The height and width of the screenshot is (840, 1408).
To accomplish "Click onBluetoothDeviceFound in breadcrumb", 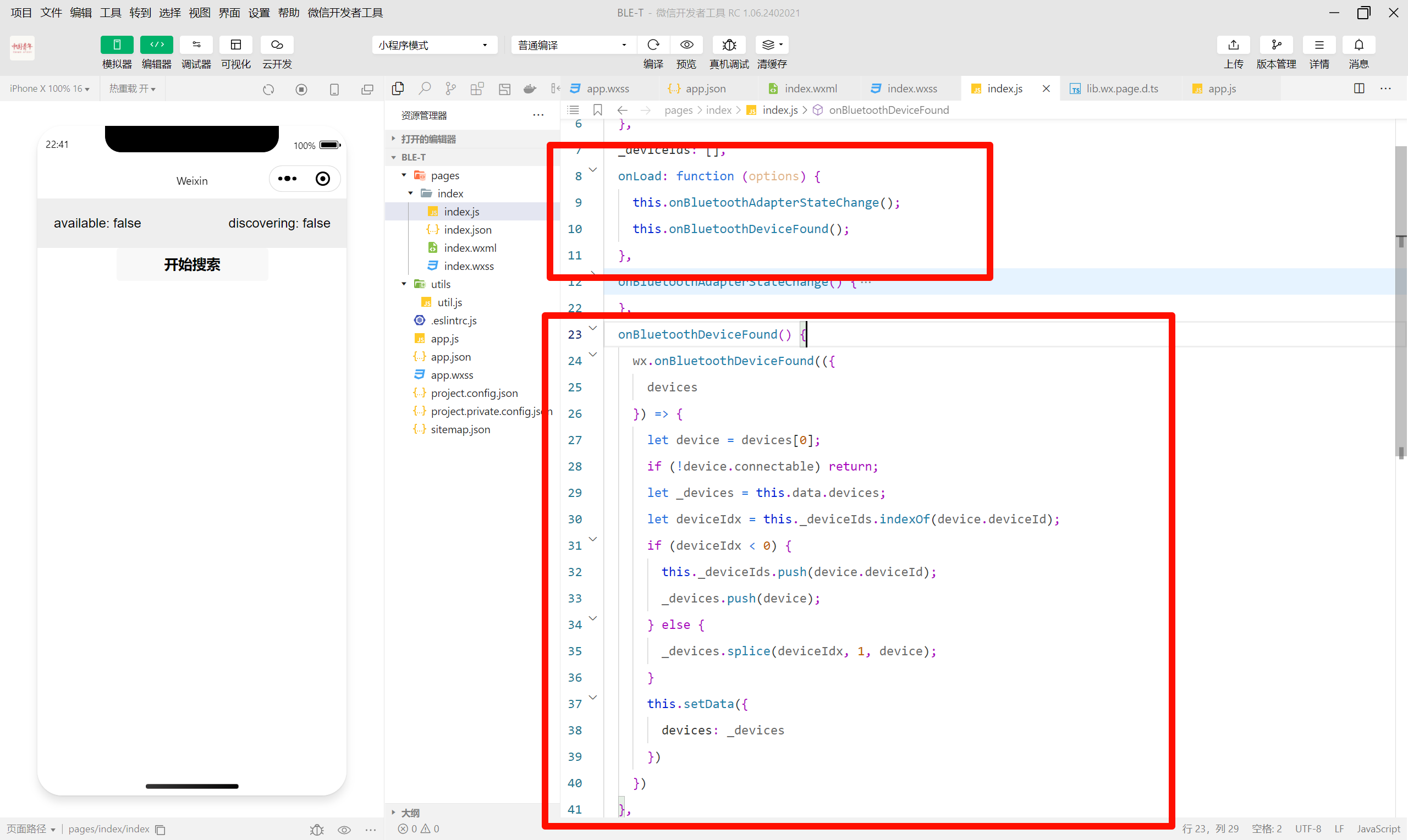I will pos(888,110).
